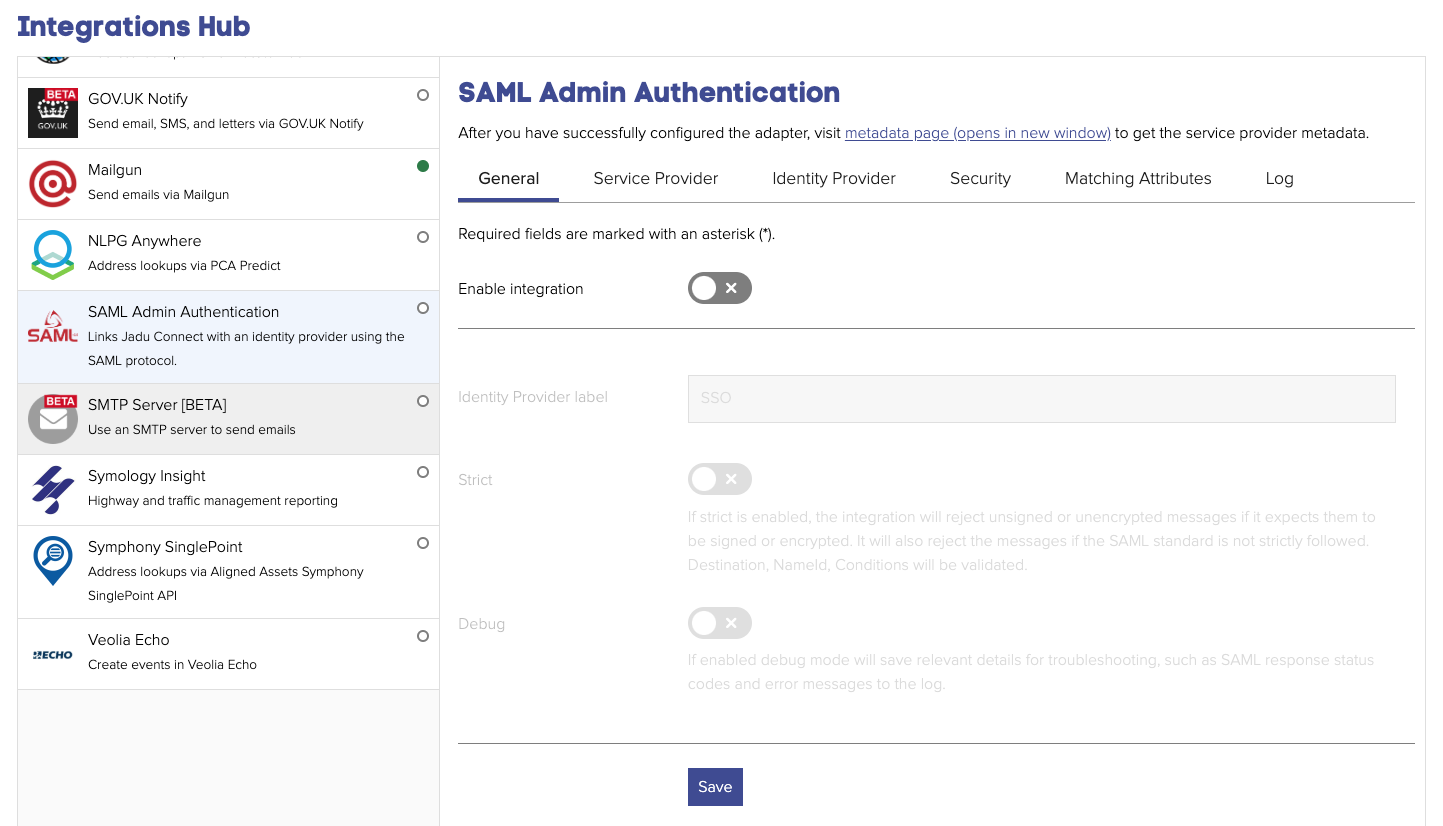Select Symphony SinglePoint integration title
1443x826 pixels.
tap(165, 546)
